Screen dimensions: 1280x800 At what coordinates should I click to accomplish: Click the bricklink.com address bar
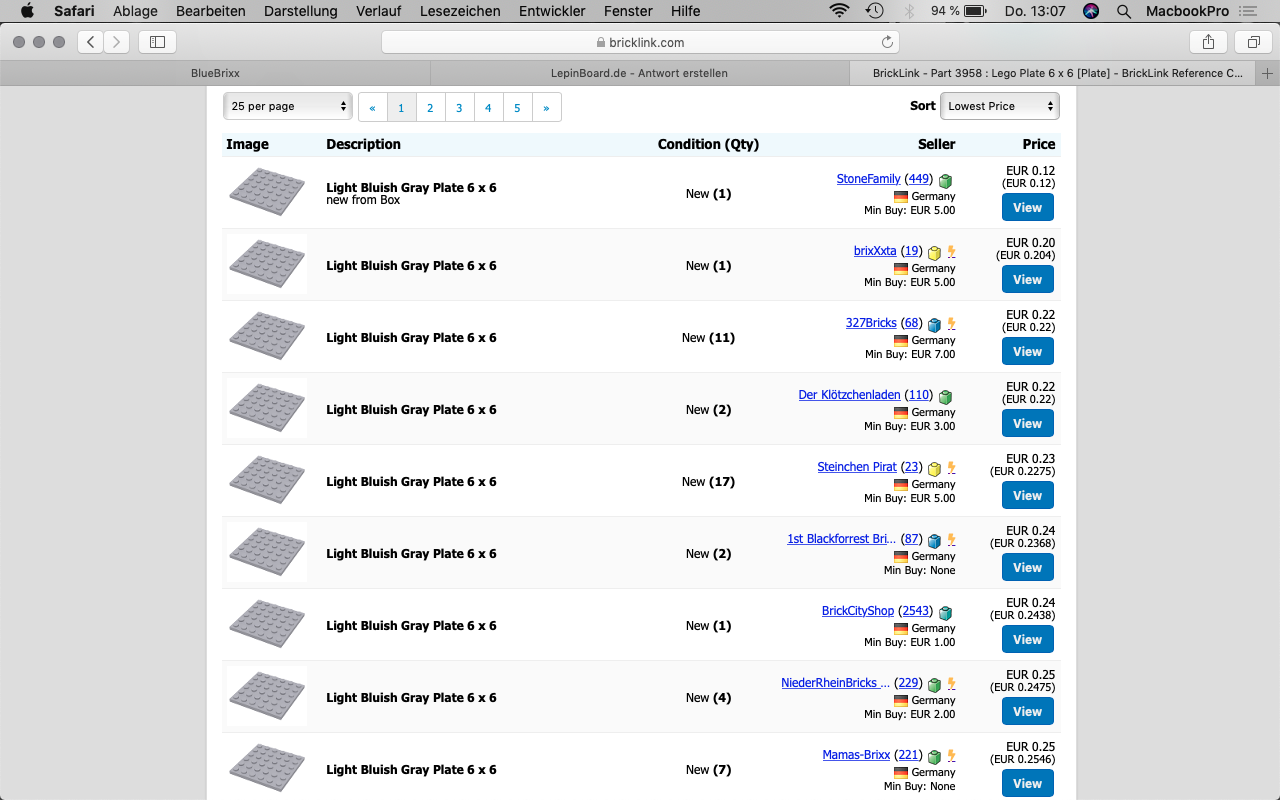[x=640, y=42]
